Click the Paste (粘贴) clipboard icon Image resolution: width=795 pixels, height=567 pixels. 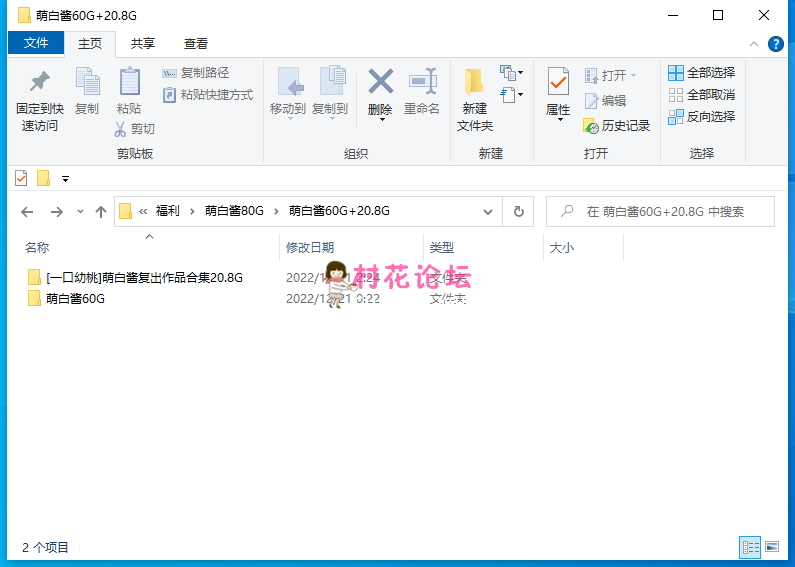pos(129,91)
